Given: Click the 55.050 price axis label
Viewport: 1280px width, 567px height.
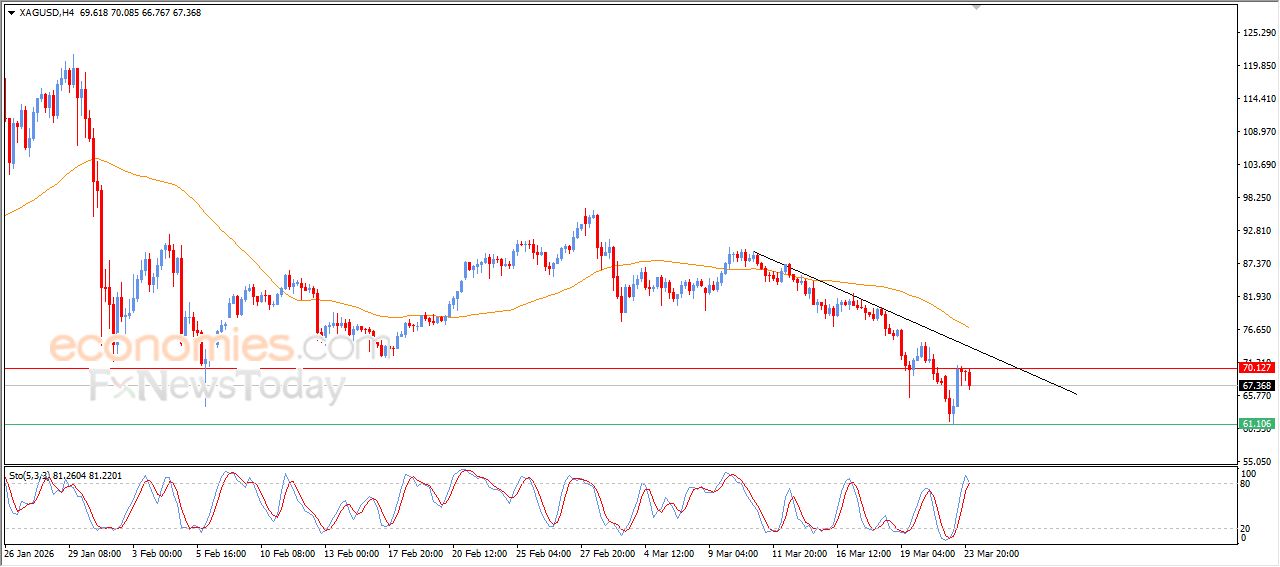Looking at the screenshot, I should click(1257, 461).
